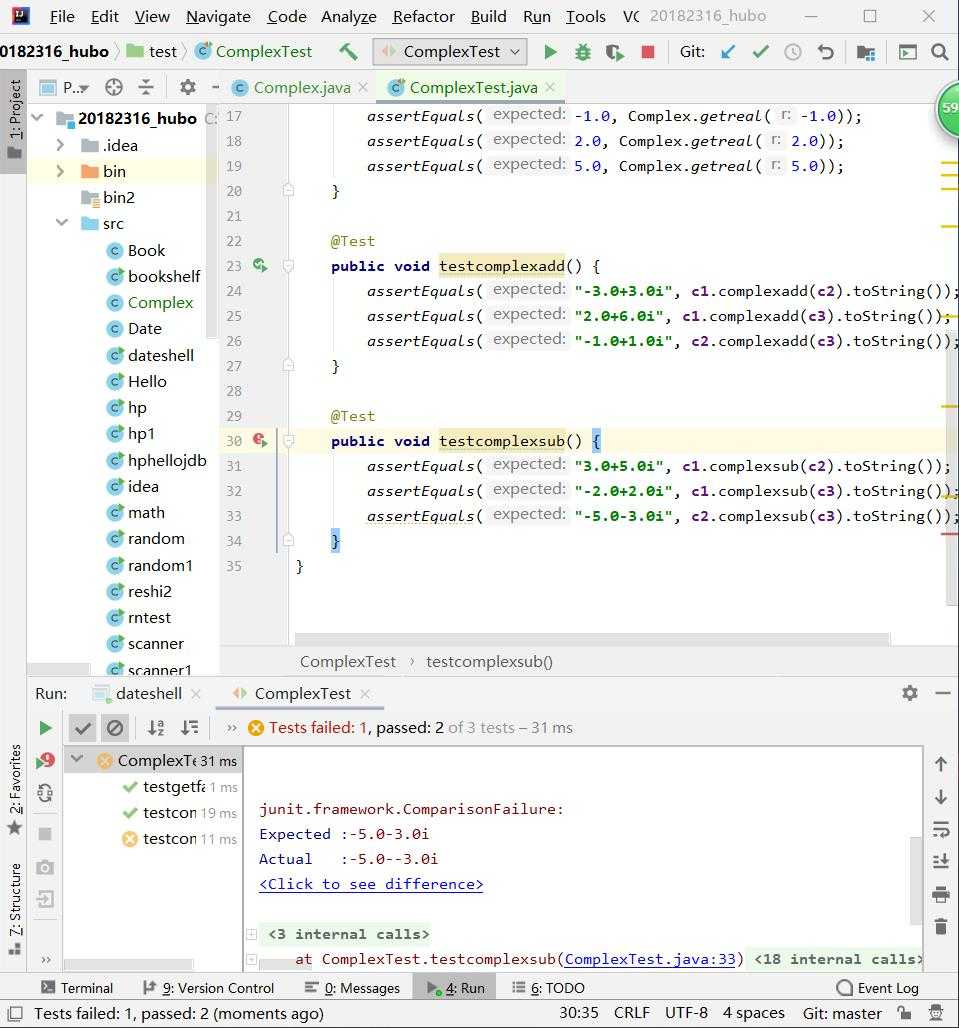
Task: Click the Search Everywhere magnifier icon
Action: [939, 52]
